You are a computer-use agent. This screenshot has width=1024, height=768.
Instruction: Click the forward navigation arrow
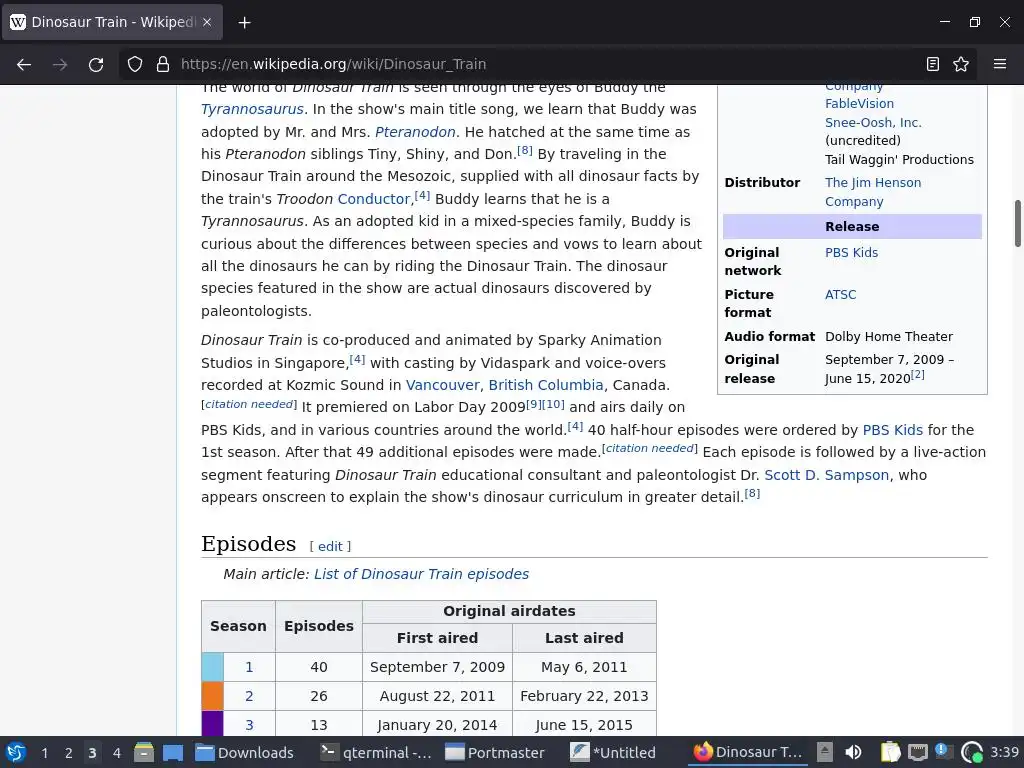pyautogui.click(x=60, y=64)
